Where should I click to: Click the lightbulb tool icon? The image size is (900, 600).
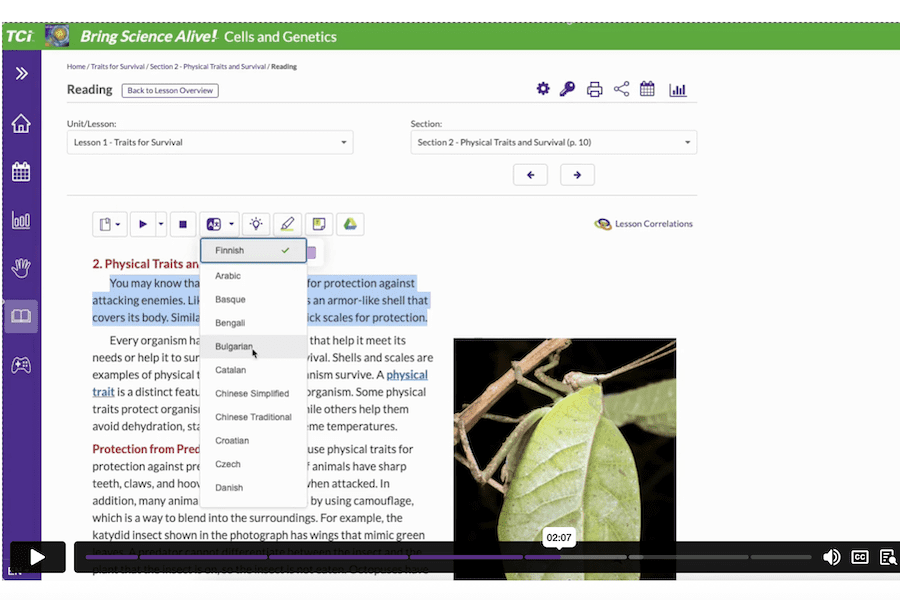pyautogui.click(x=256, y=224)
